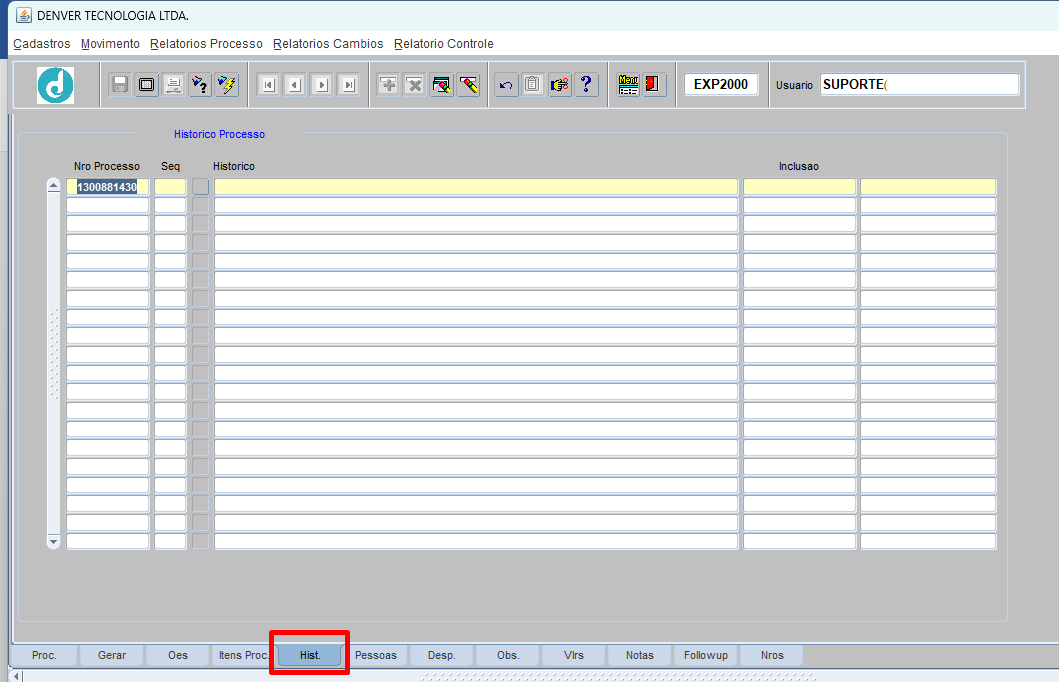Jump to the last record
Image resolution: width=1059 pixels, height=682 pixels.
[x=348, y=85]
